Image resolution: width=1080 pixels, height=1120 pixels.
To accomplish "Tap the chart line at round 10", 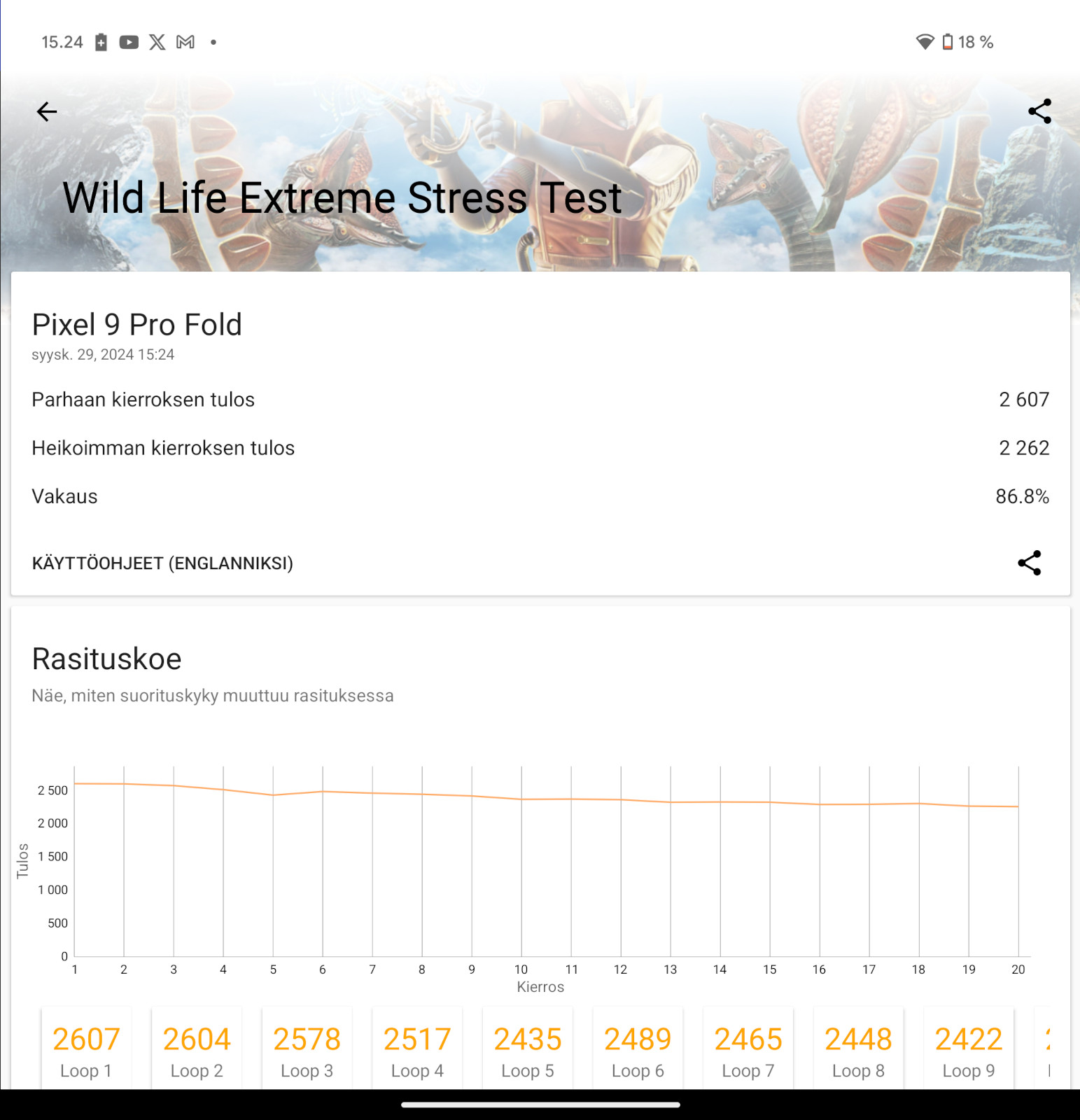I will click(x=521, y=799).
